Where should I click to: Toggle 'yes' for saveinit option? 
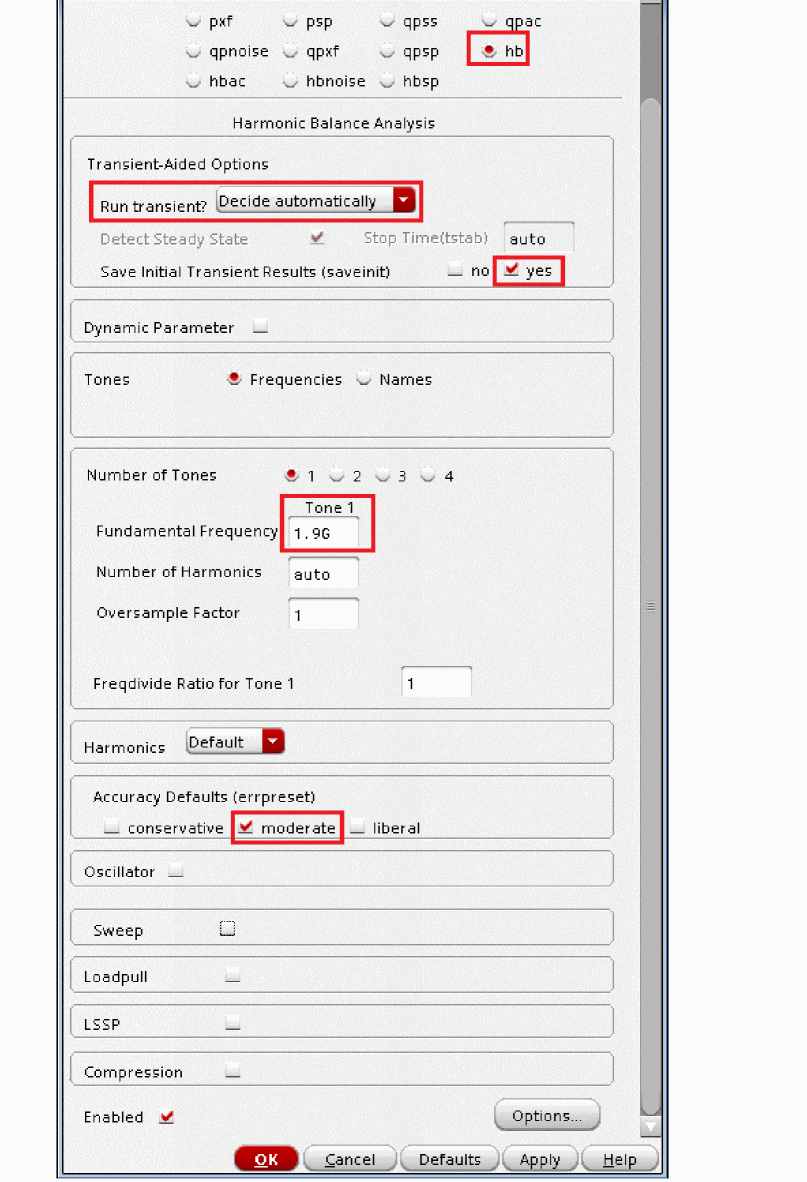point(512,269)
